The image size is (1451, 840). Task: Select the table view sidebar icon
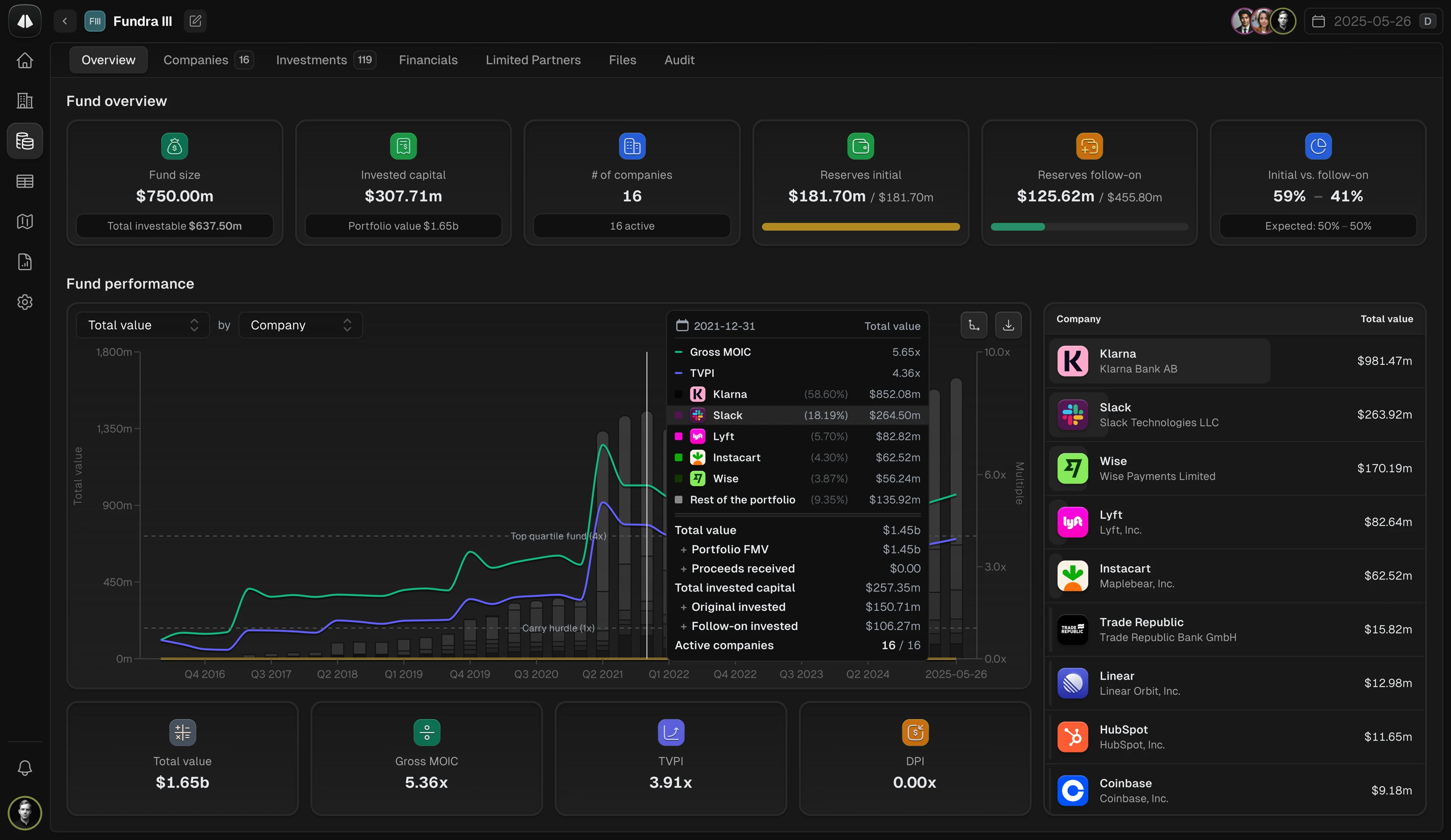[x=25, y=181]
